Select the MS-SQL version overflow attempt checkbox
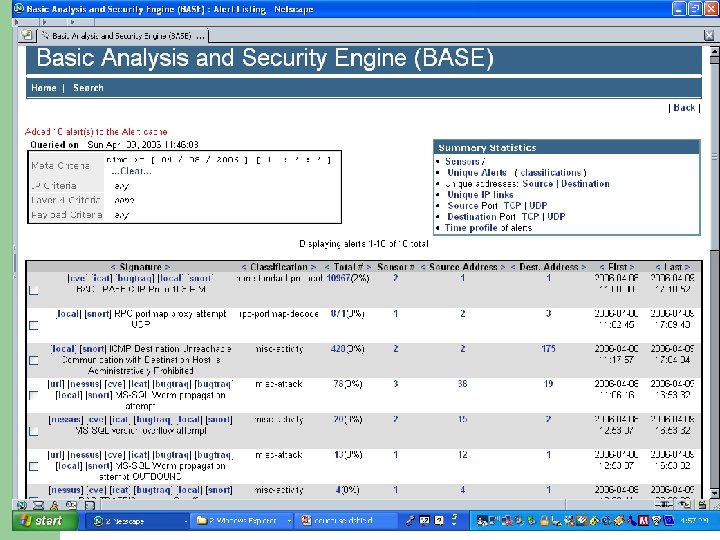The width and height of the screenshot is (720, 540). [34, 431]
